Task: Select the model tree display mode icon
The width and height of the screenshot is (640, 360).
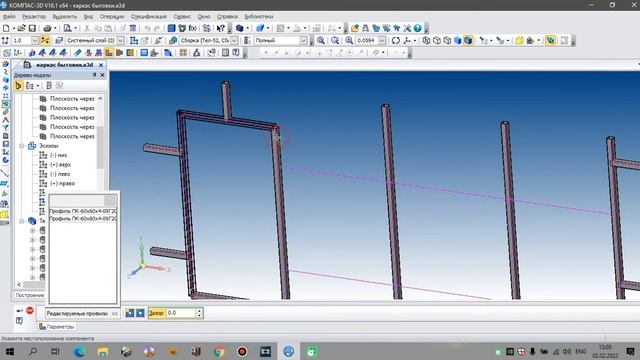Action: coord(18,86)
